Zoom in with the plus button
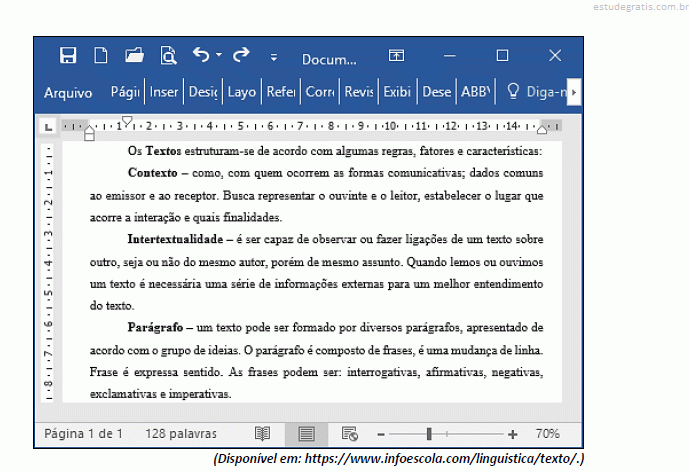The width and height of the screenshot is (690, 472). pyautogui.click(x=512, y=435)
